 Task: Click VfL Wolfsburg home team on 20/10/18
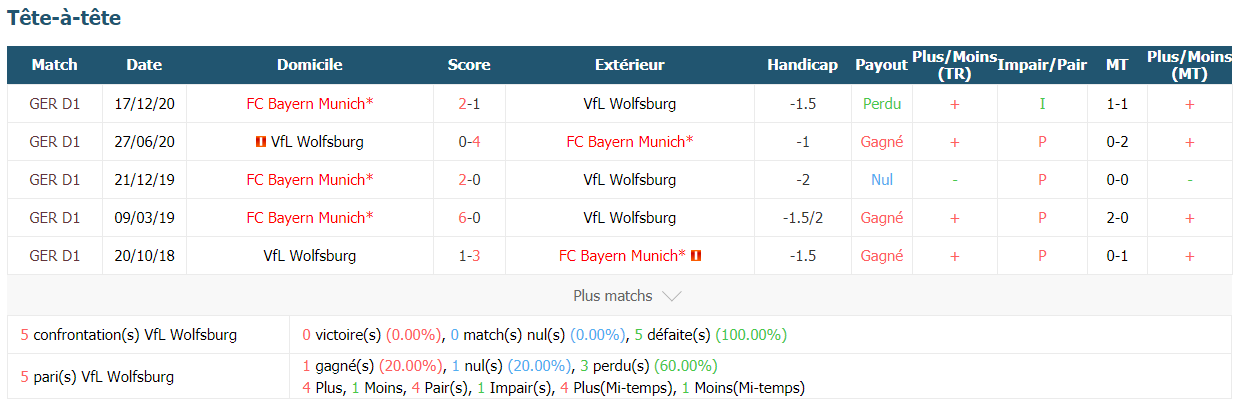tap(310, 256)
